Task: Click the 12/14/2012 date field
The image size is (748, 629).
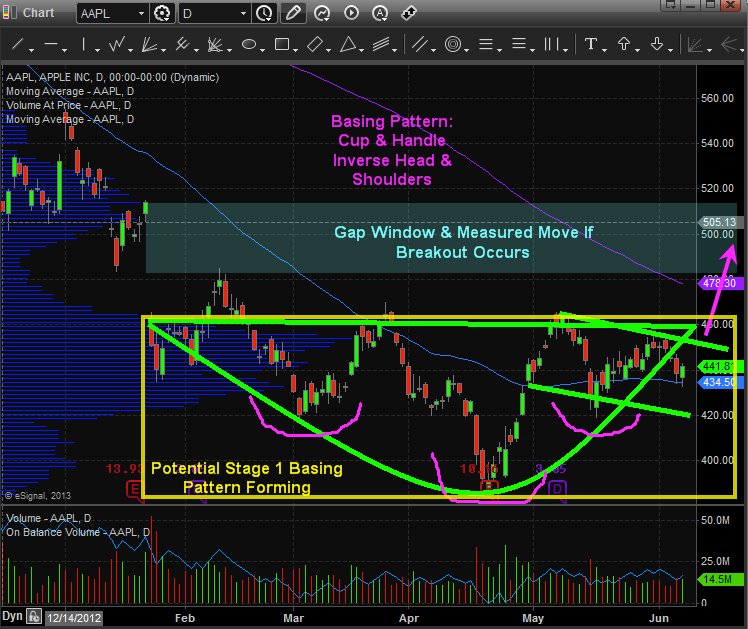Action: pos(74,619)
